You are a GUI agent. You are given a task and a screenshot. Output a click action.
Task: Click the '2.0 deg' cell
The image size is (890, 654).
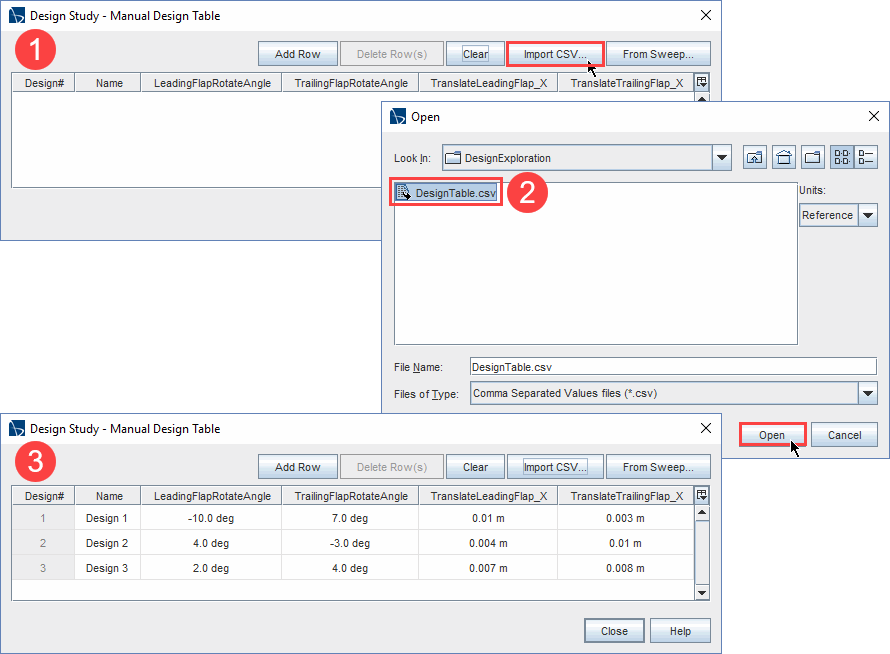[x=211, y=568]
